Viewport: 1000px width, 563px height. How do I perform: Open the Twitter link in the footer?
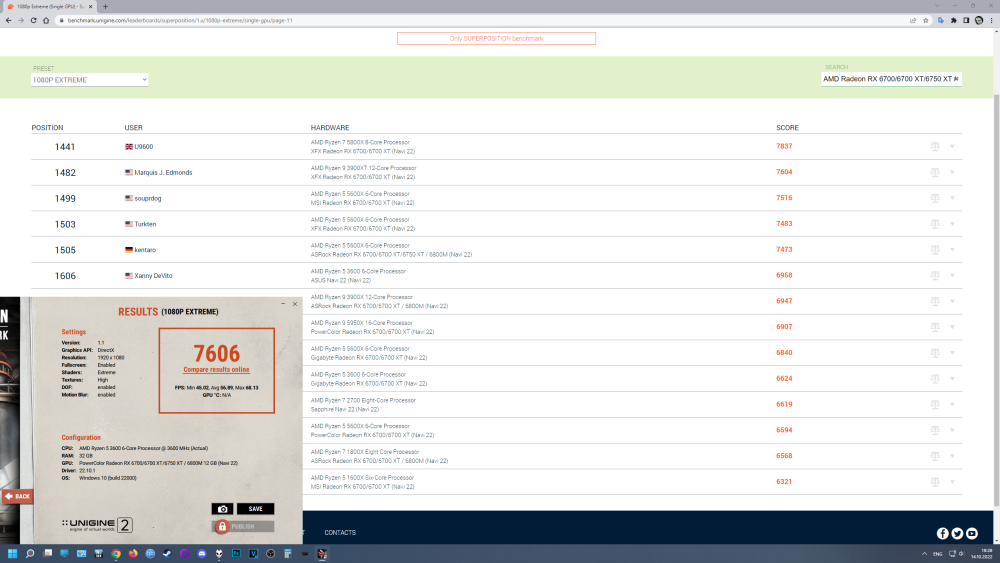957,533
